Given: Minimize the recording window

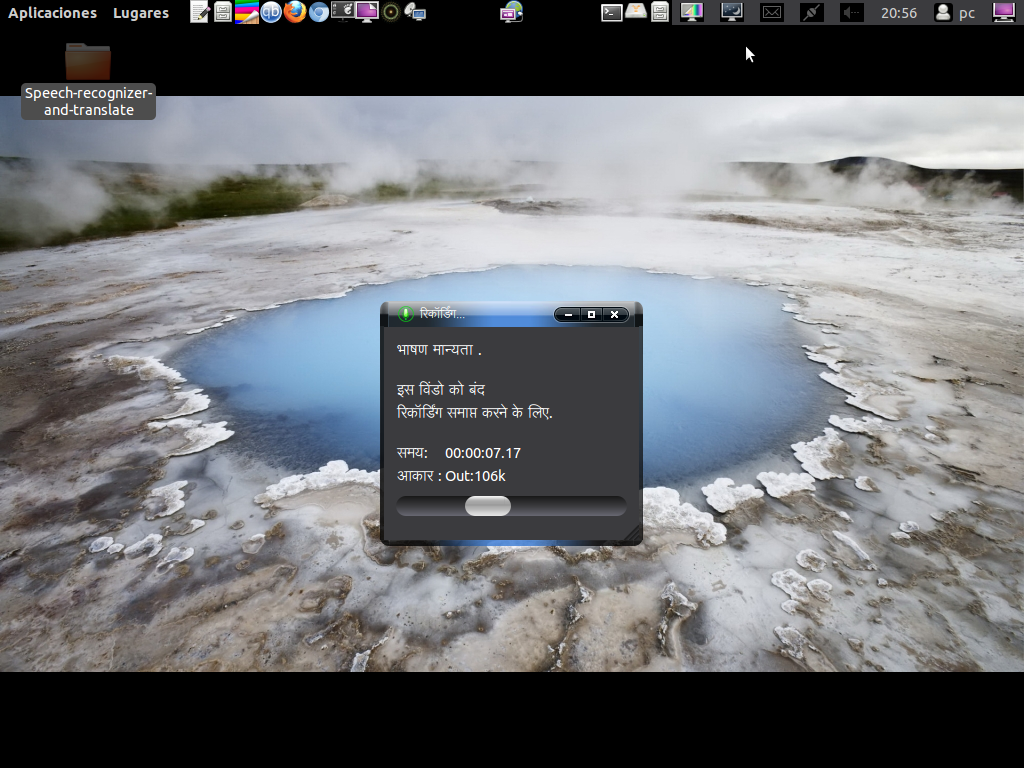Looking at the screenshot, I should click(x=568, y=315).
